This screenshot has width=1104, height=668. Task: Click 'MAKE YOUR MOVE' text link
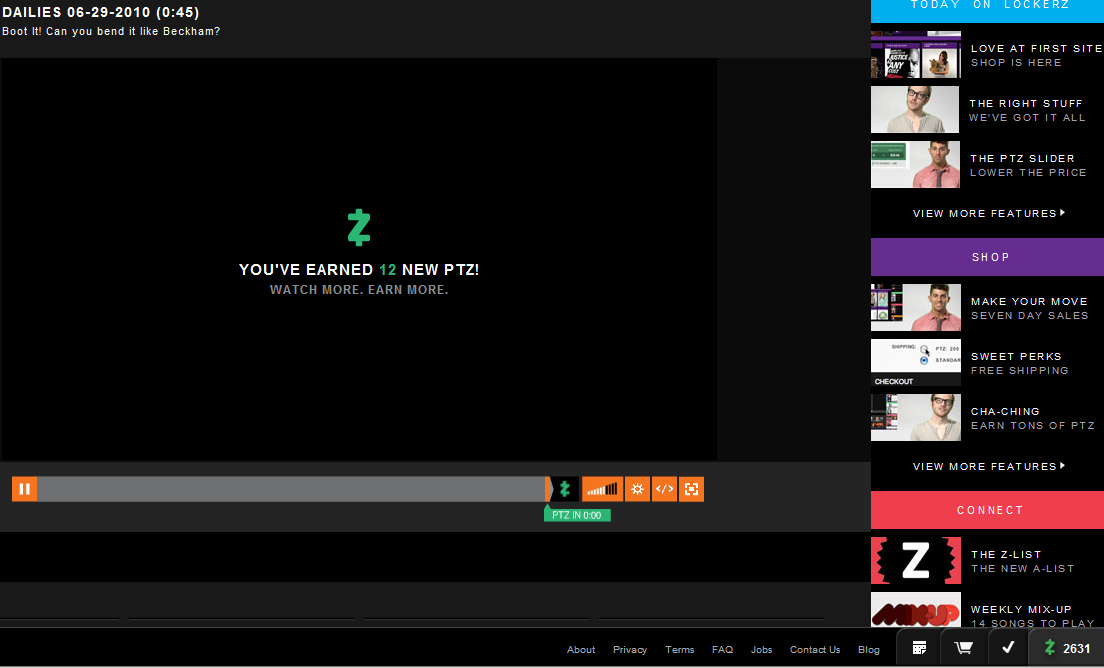pos(1029,301)
